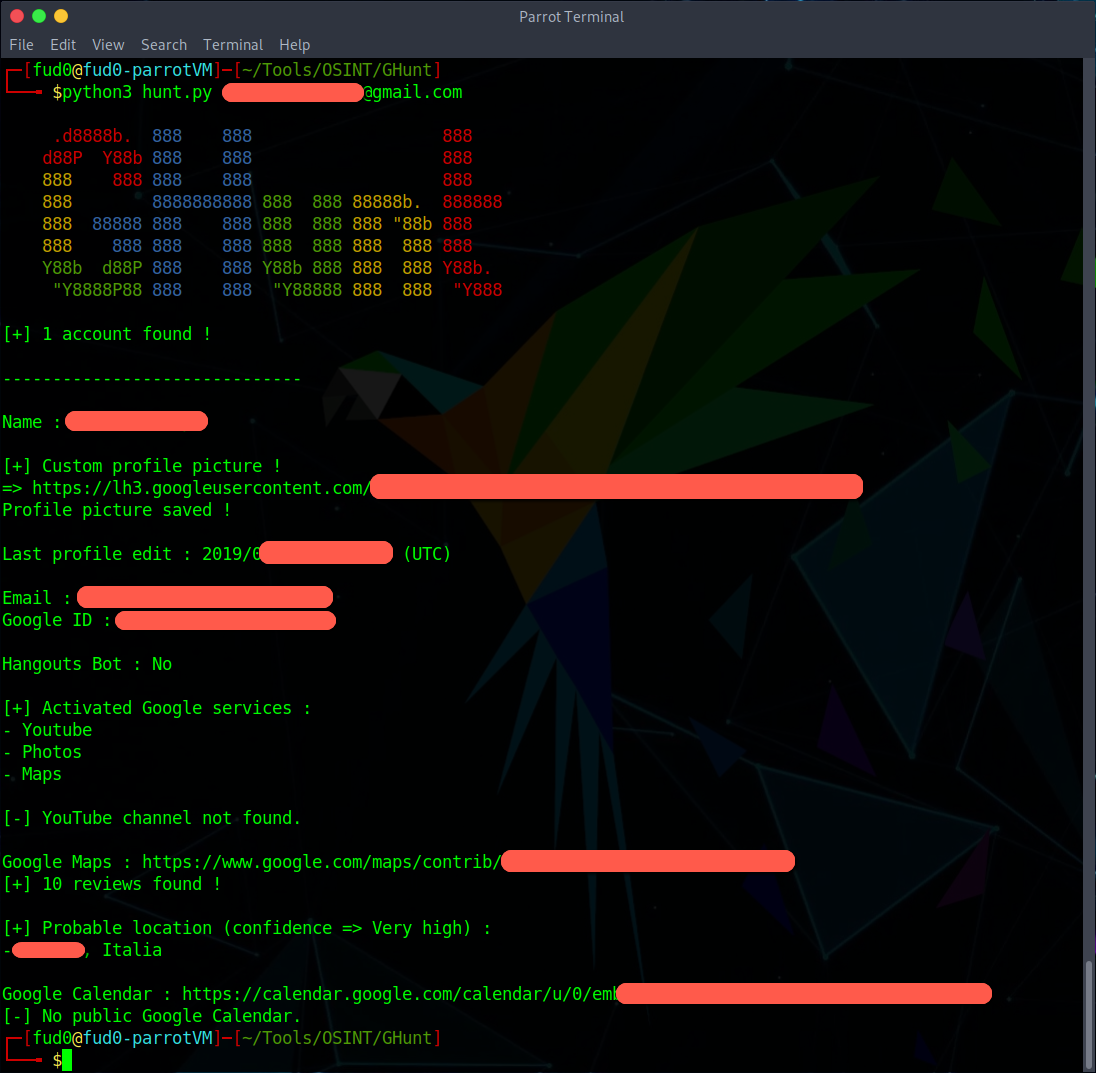
Task: Open the Help menu
Action: [x=294, y=45]
